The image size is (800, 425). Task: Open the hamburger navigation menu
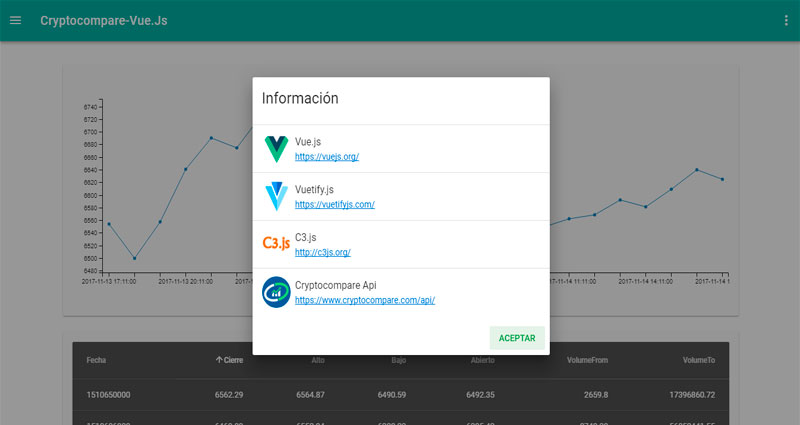tap(15, 20)
